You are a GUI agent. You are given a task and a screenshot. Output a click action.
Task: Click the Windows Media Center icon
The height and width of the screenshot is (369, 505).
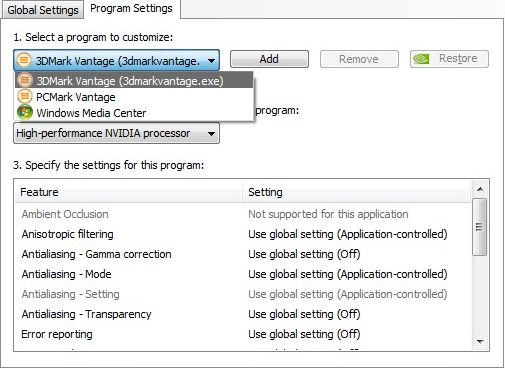25,112
